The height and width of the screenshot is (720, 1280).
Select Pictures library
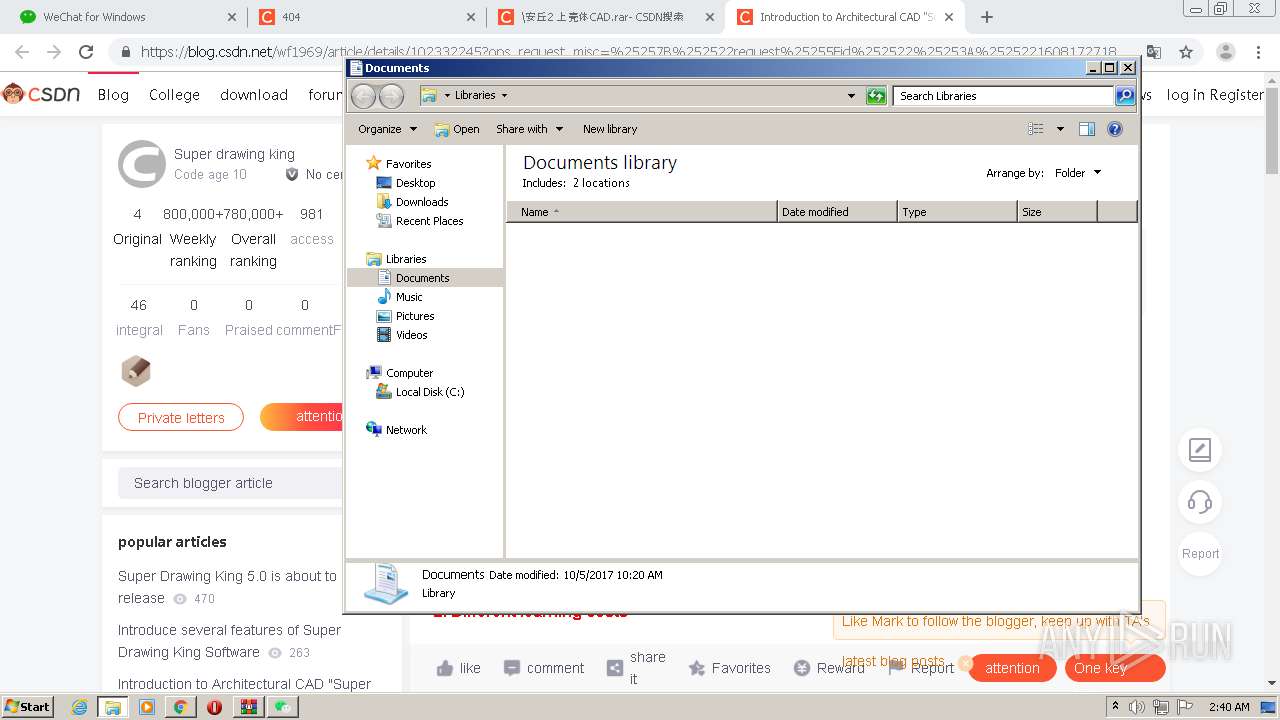click(414, 316)
